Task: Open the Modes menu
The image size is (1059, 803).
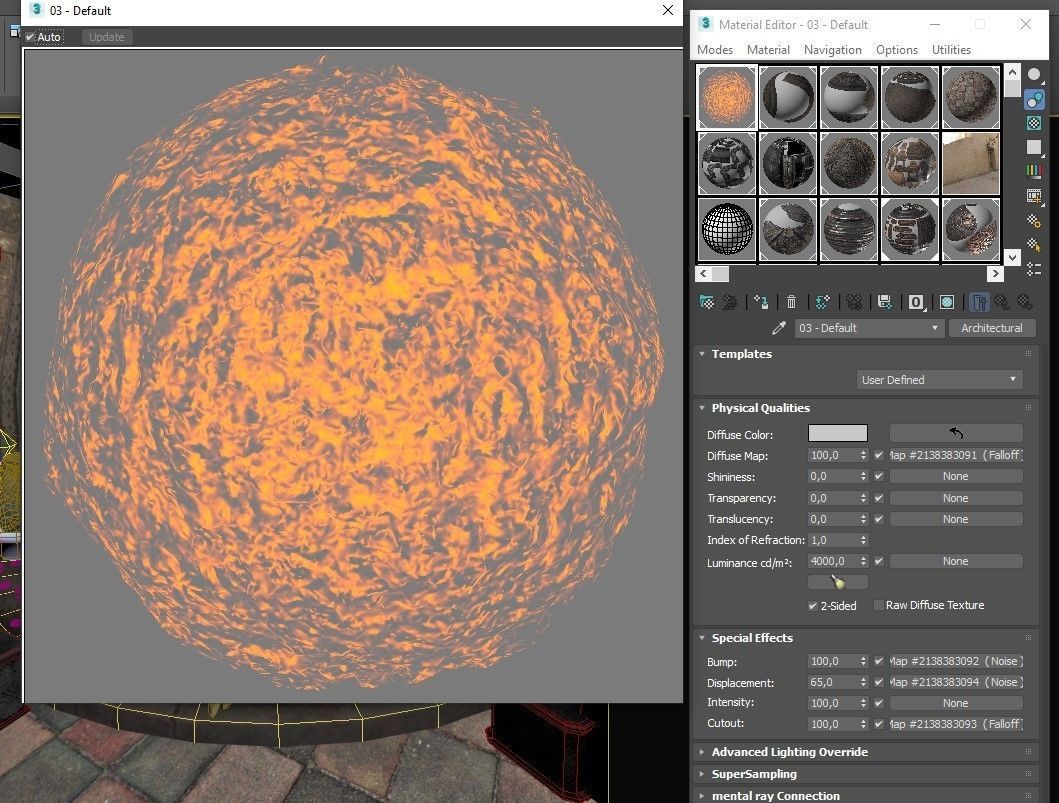Action: click(x=715, y=50)
